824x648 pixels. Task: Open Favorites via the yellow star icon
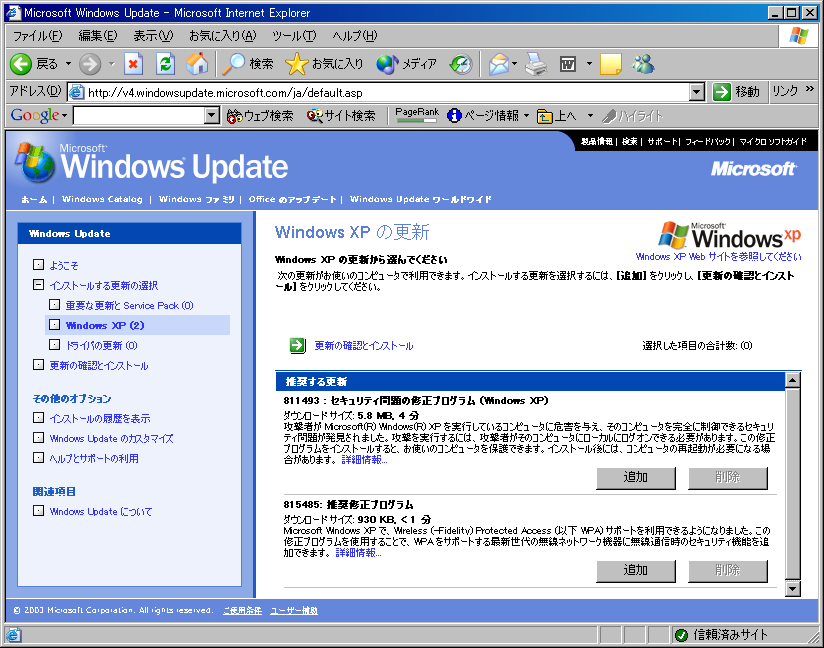tap(296, 64)
